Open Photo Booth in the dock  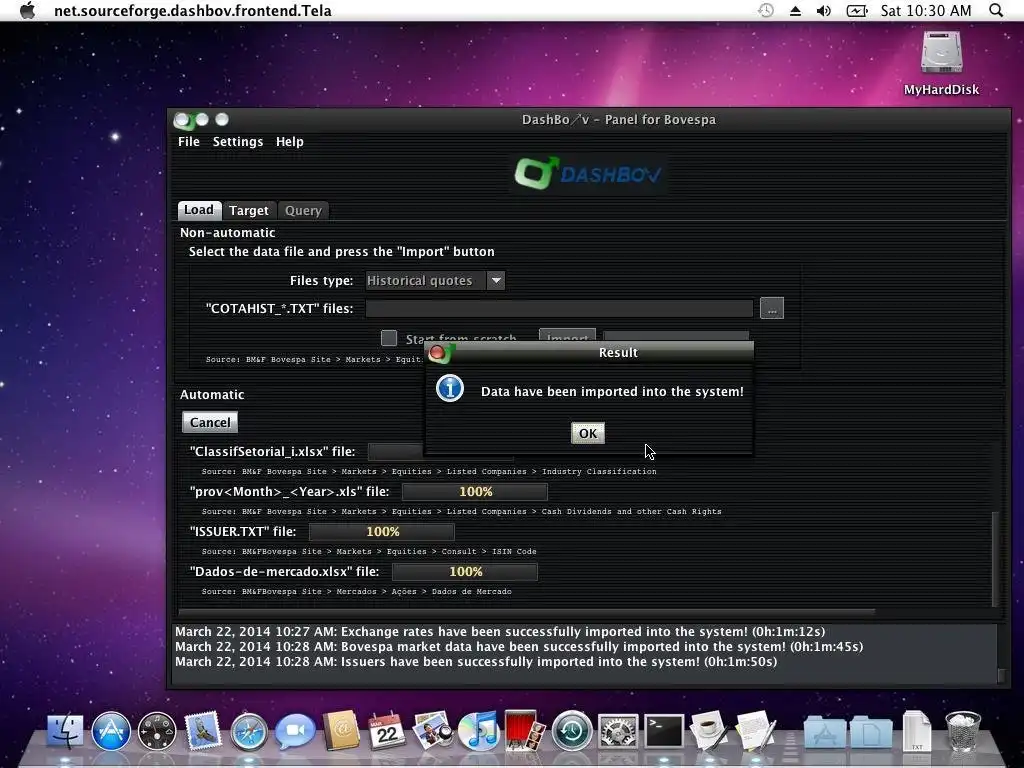[525, 731]
